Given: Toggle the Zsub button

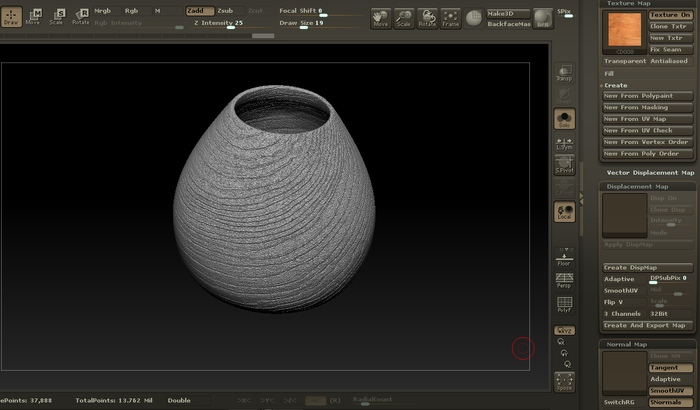Looking at the screenshot, I should coord(230,11).
